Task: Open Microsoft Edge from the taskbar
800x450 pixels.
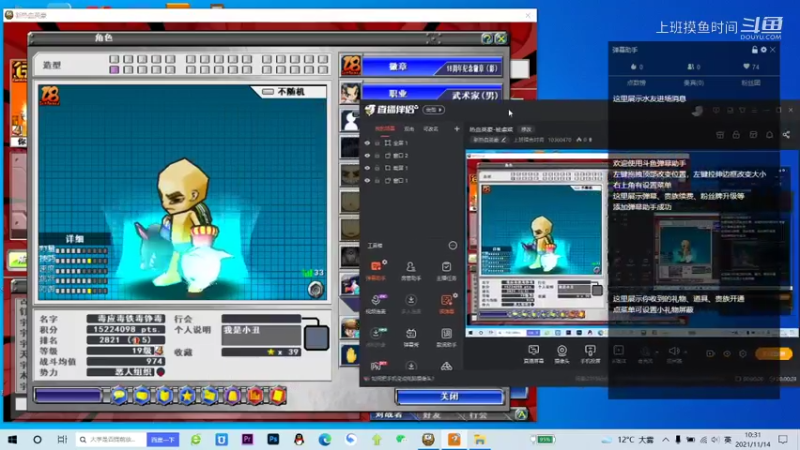Action: [x=324, y=439]
